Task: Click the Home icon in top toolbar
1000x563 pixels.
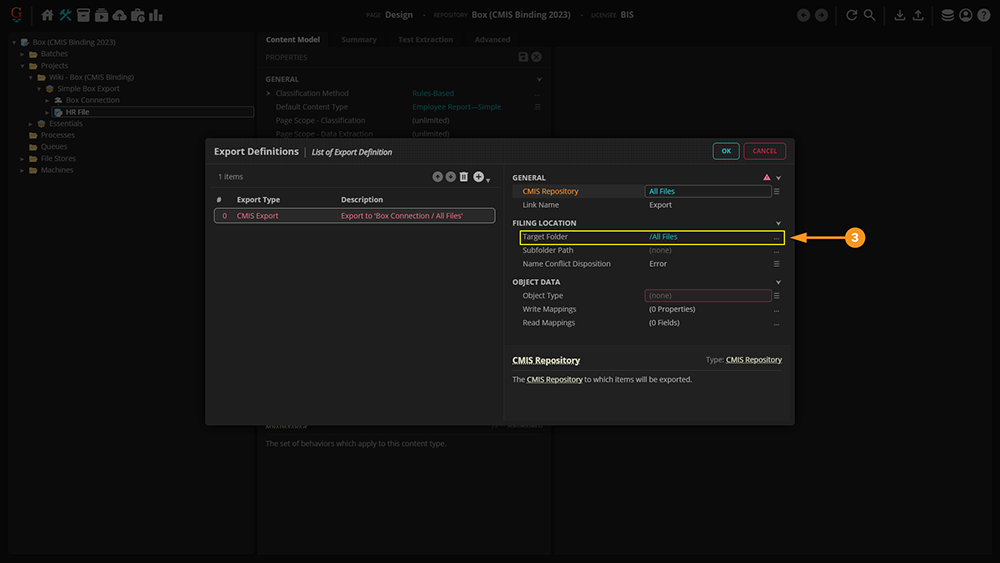Action: 47,15
